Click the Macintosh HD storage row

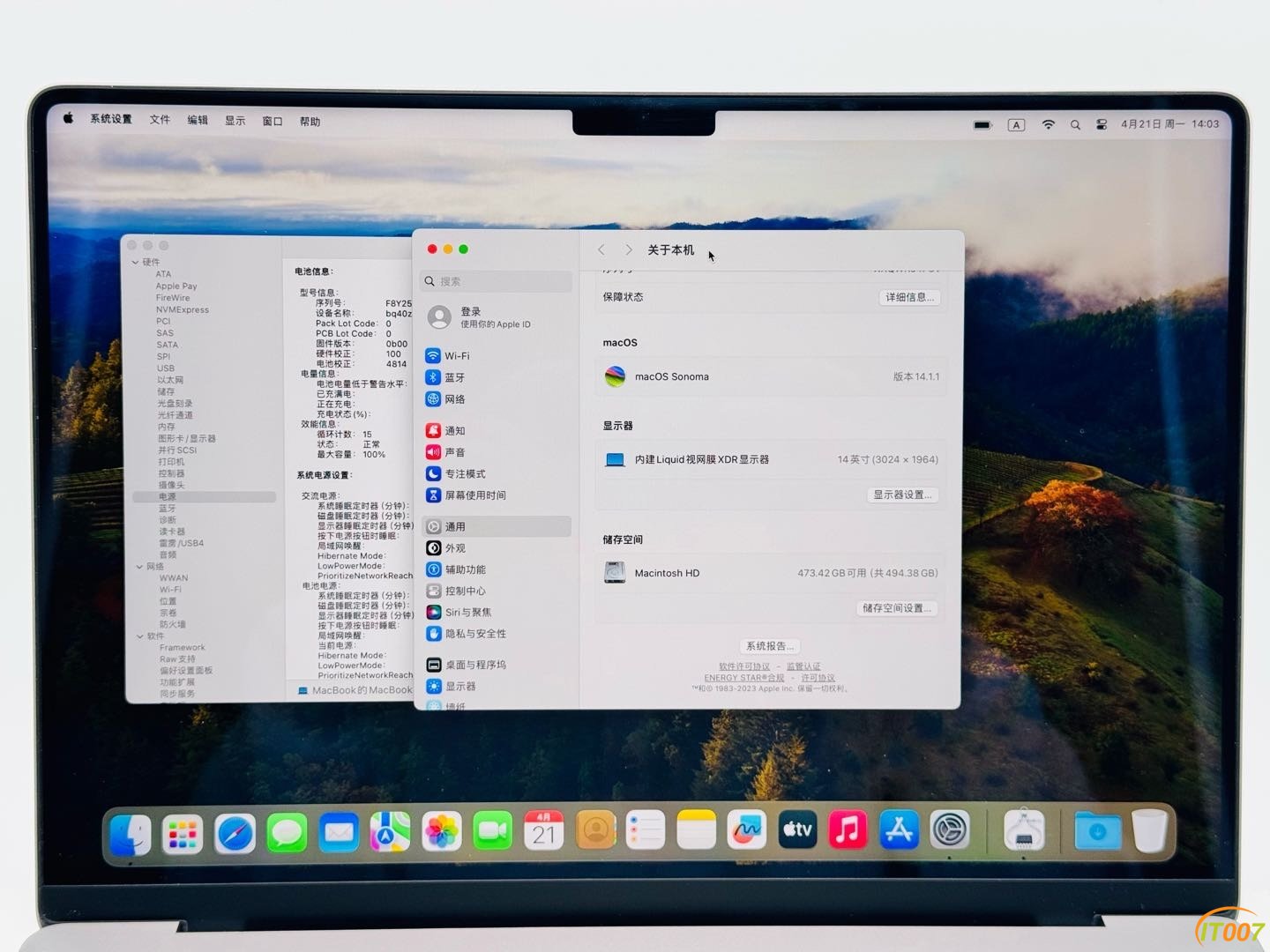(771, 573)
